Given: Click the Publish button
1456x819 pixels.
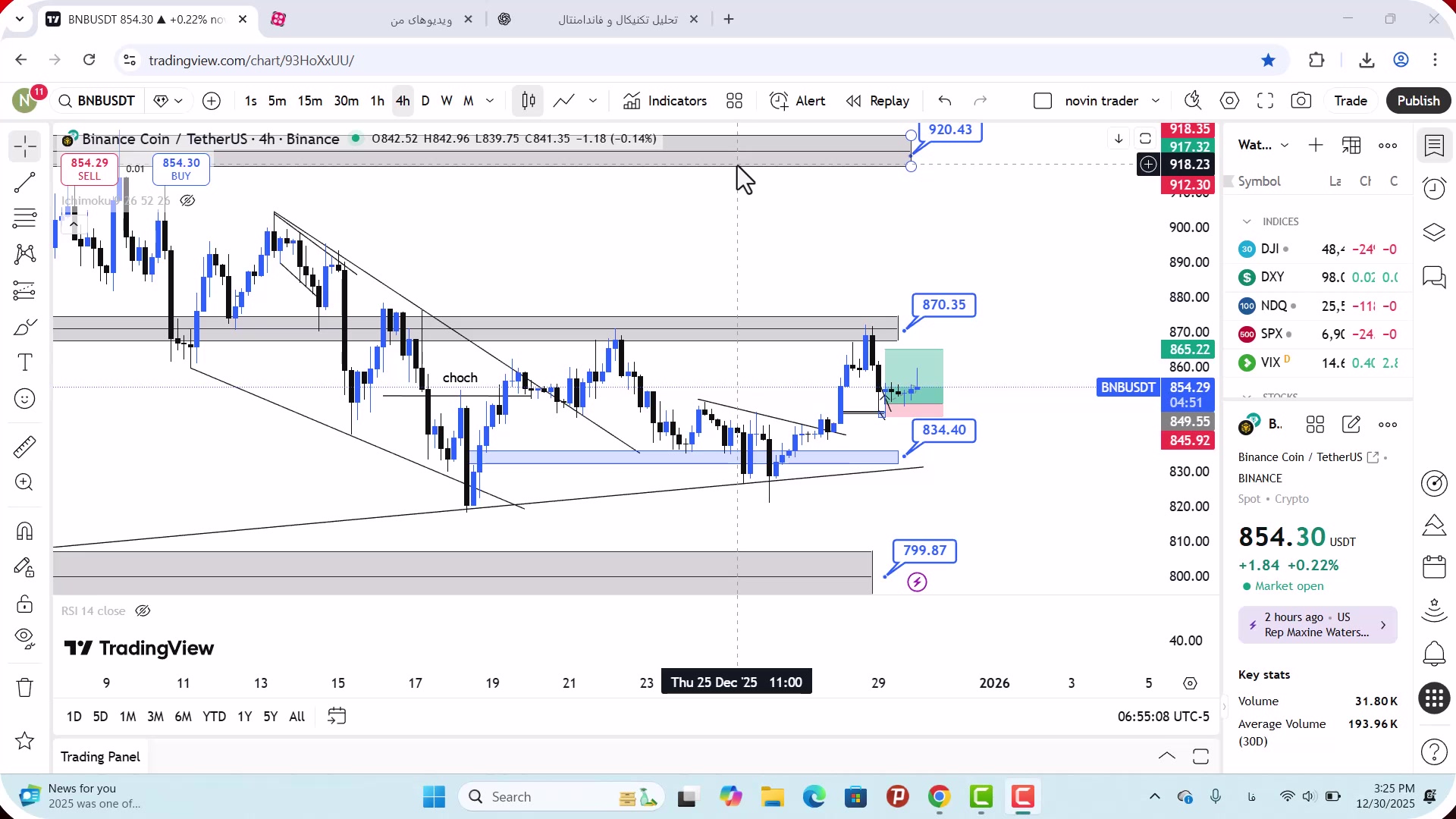Looking at the screenshot, I should coord(1418,101).
